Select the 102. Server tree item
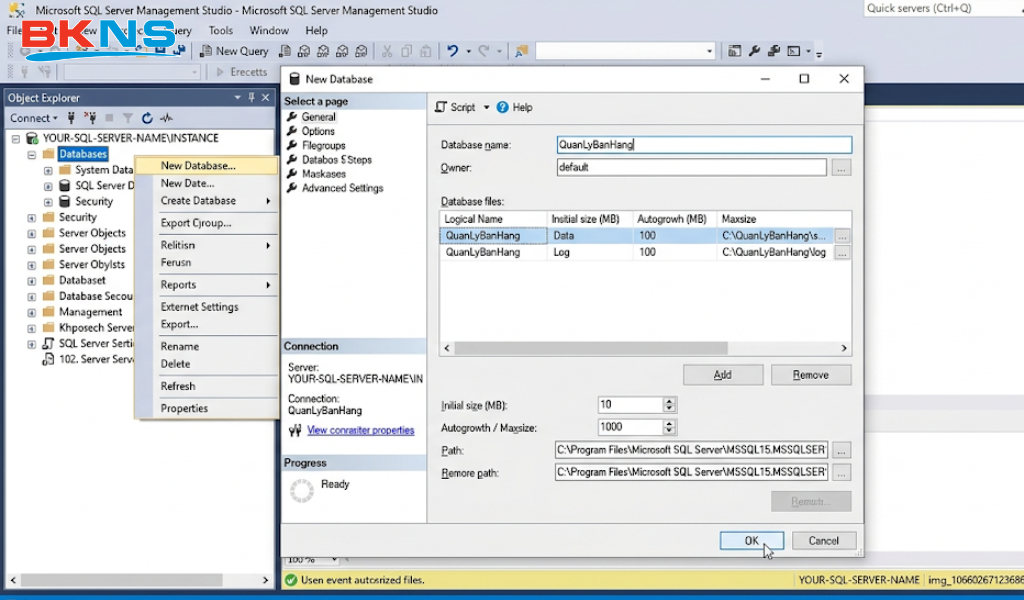Viewport: 1024px width, 600px height. pyautogui.click(x=95, y=359)
